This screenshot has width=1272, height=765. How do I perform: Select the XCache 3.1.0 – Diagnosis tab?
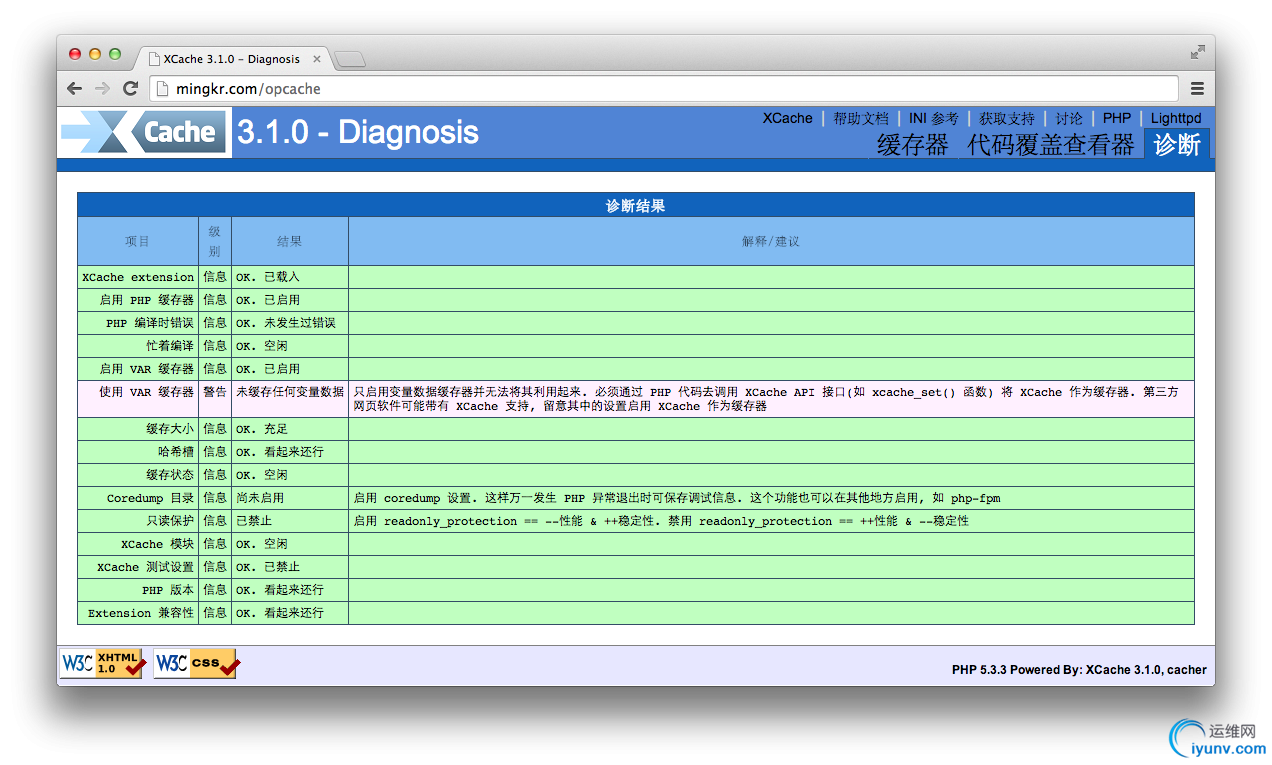click(x=232, y=59)
